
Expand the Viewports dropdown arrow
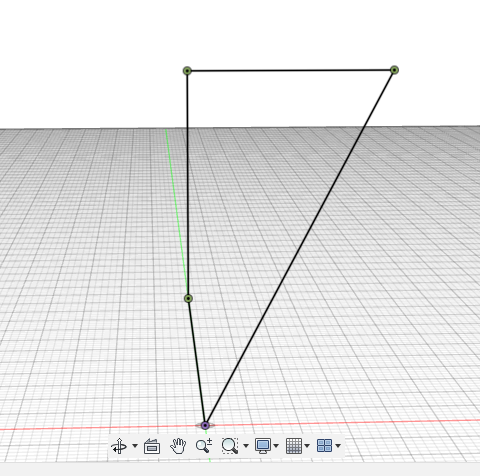point(338,446)
